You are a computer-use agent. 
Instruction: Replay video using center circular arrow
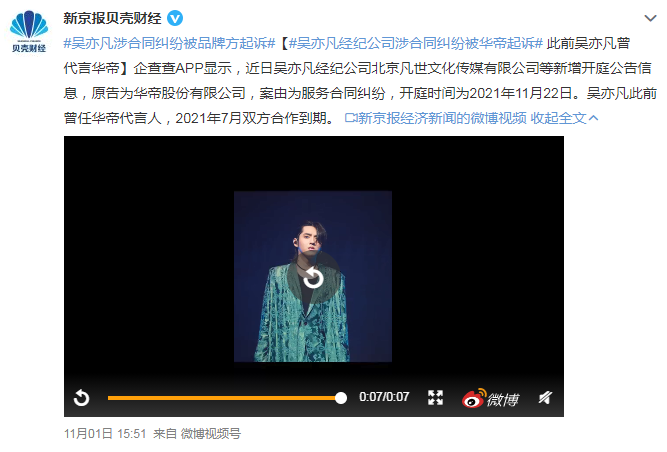pyautogui.click(x=313, y=277)
